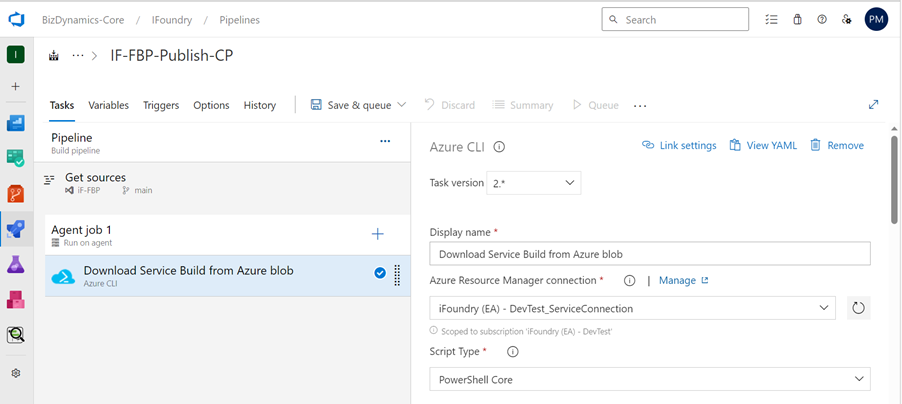This screenshot has height=404, width=902.
Task: Open the Pipeline more options ellipsis
Action: pyautogui.click(x=385, y=141)
